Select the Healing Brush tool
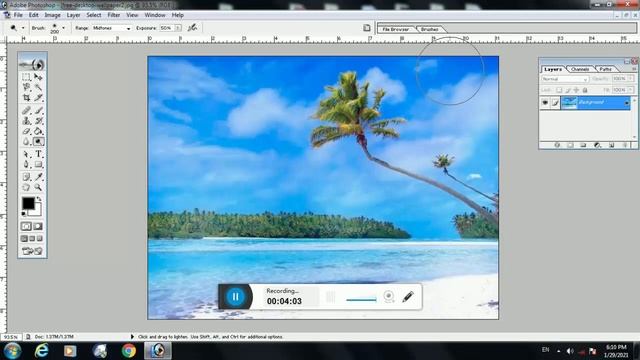This screenshot has width=640, height=360. pos(27,110)
